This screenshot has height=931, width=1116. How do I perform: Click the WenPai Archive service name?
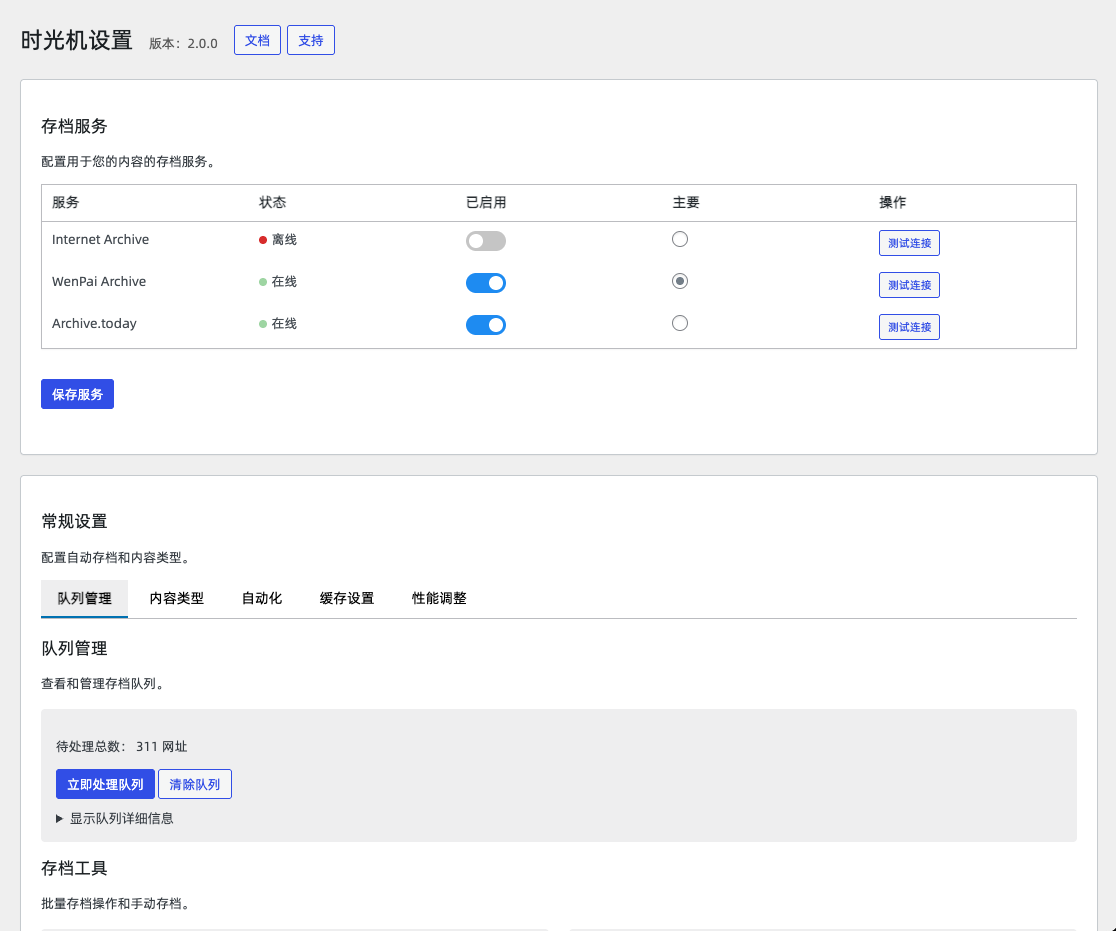tap(99, 281)
